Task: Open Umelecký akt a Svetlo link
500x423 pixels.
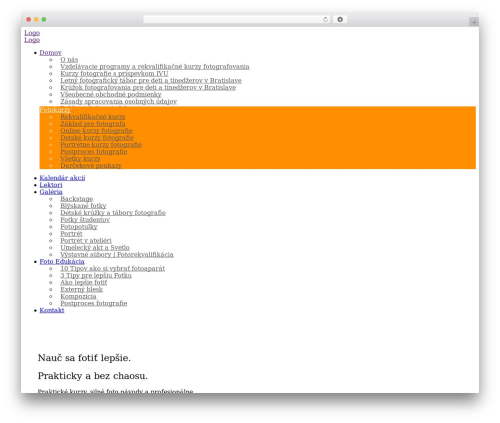Action: point(95,248)
